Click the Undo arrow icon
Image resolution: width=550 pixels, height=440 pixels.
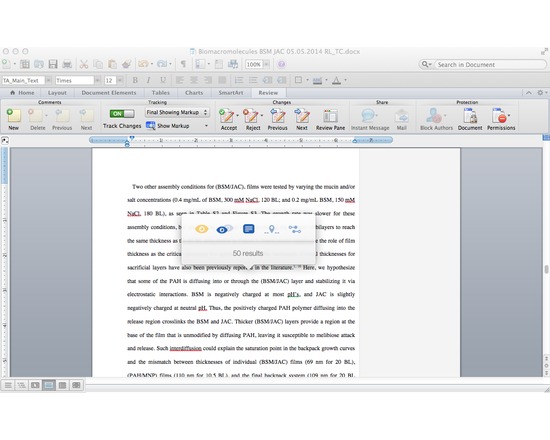143,64
